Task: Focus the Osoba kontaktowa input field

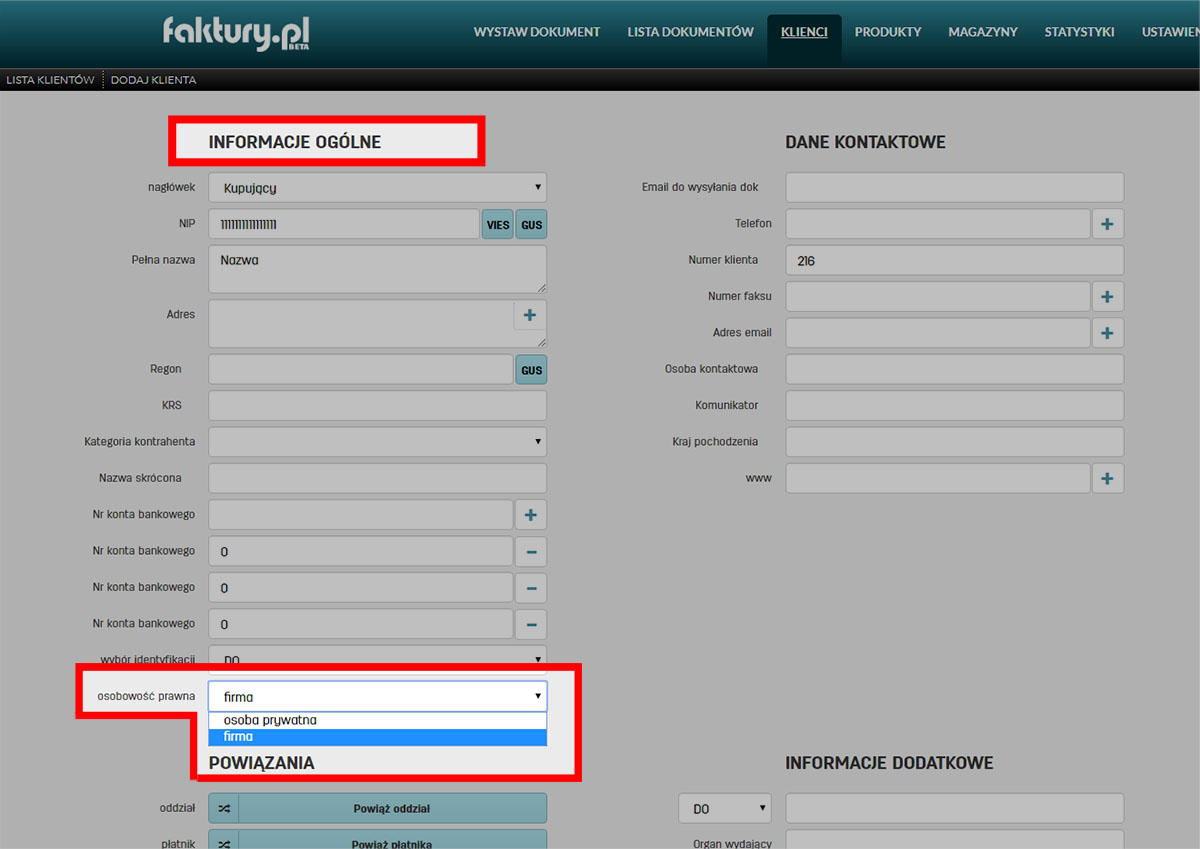Action: pos(954,369)
